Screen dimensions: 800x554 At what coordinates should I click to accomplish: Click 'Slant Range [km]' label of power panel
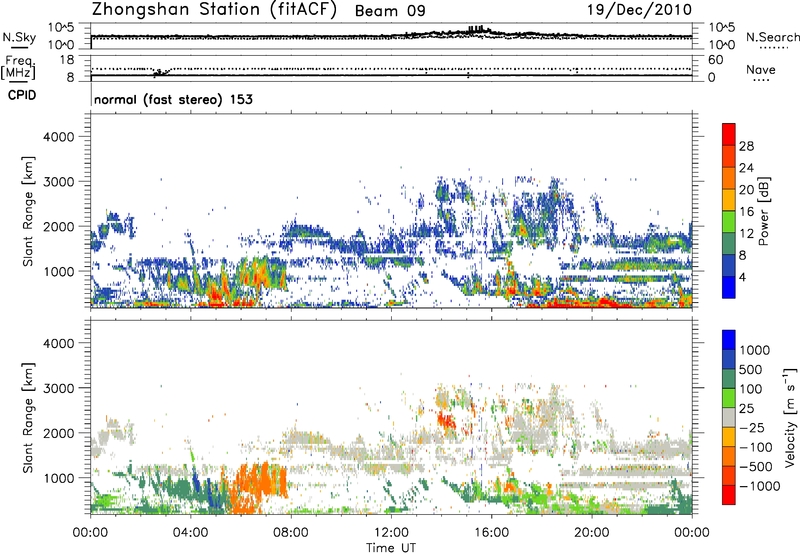pos(28,211)
